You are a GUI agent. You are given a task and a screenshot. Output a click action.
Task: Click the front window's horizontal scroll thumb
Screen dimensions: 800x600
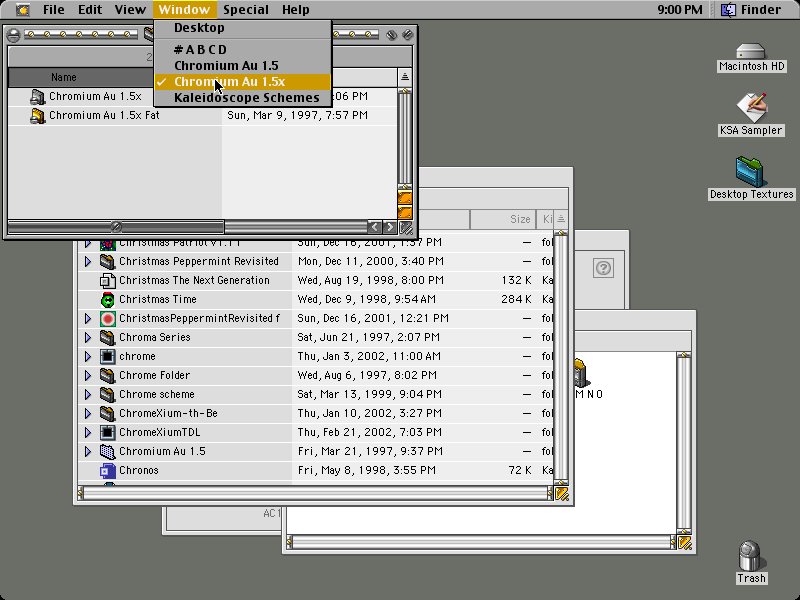point(116,227)
